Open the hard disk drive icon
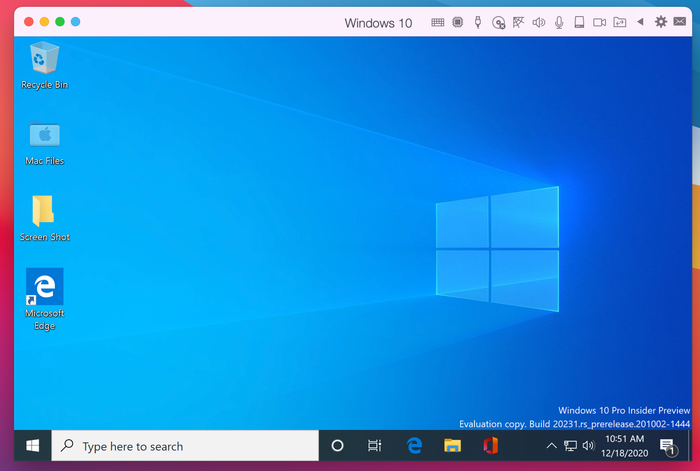700x471 pixels. 579,22
